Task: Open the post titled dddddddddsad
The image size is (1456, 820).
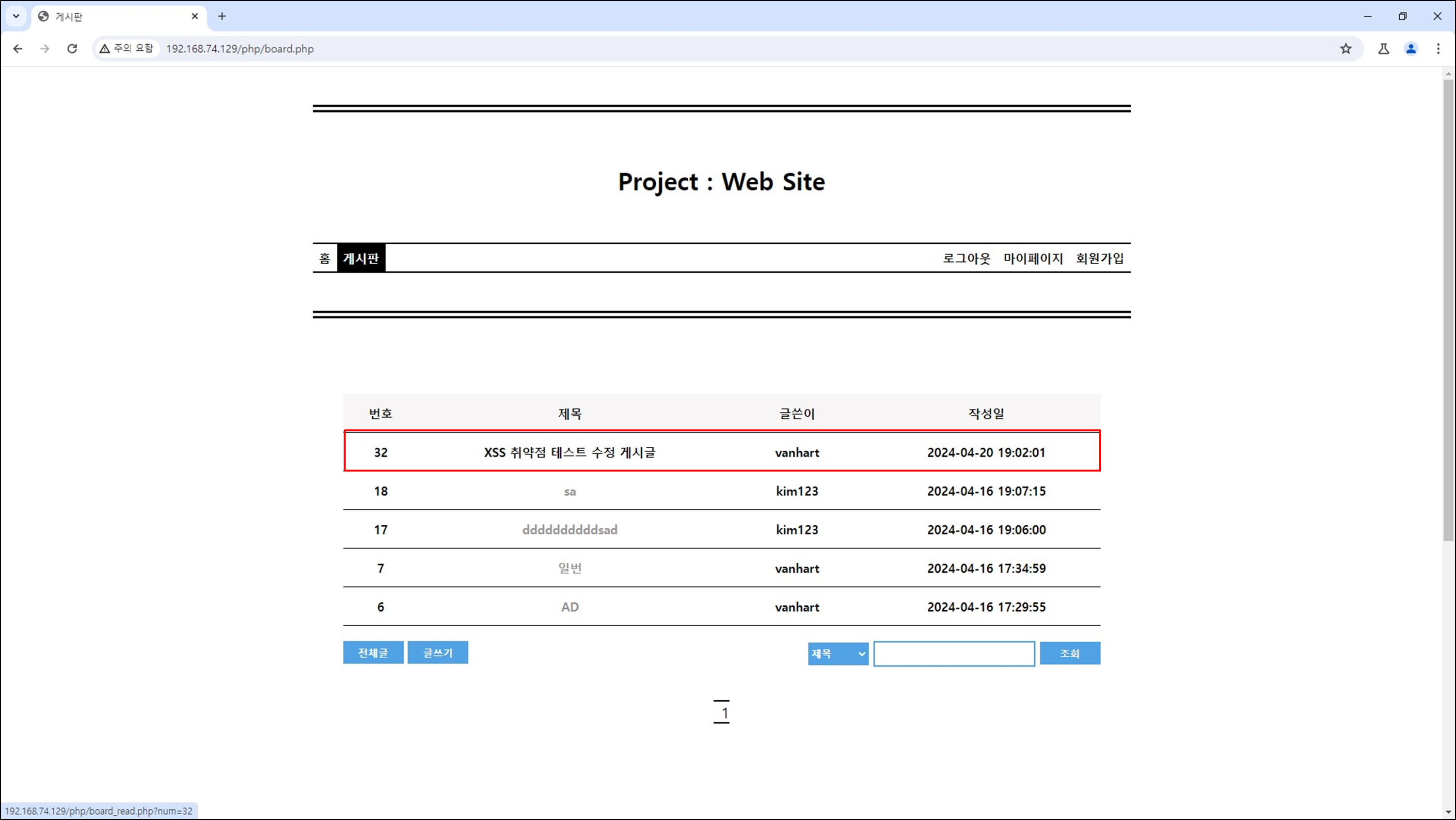Action: click(x=570, y=530)
